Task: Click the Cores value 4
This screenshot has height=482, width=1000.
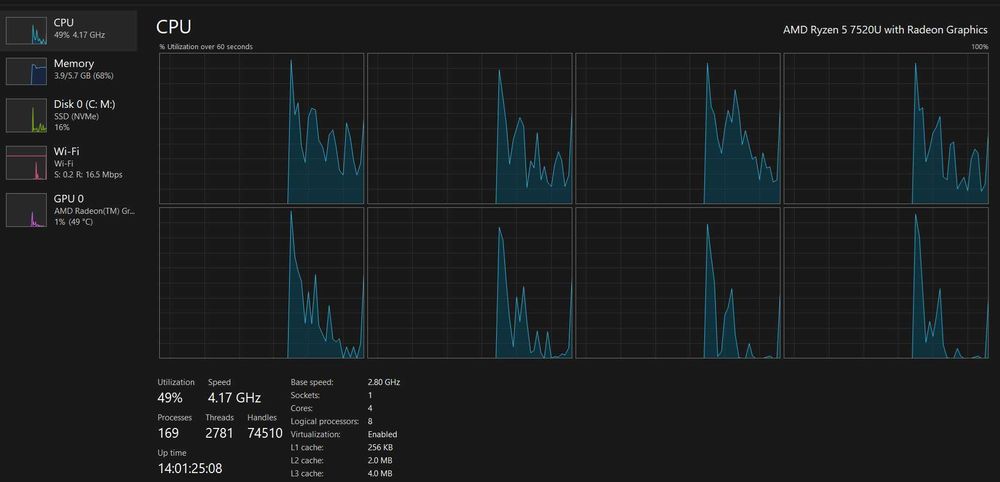Action: pos(370,408)
